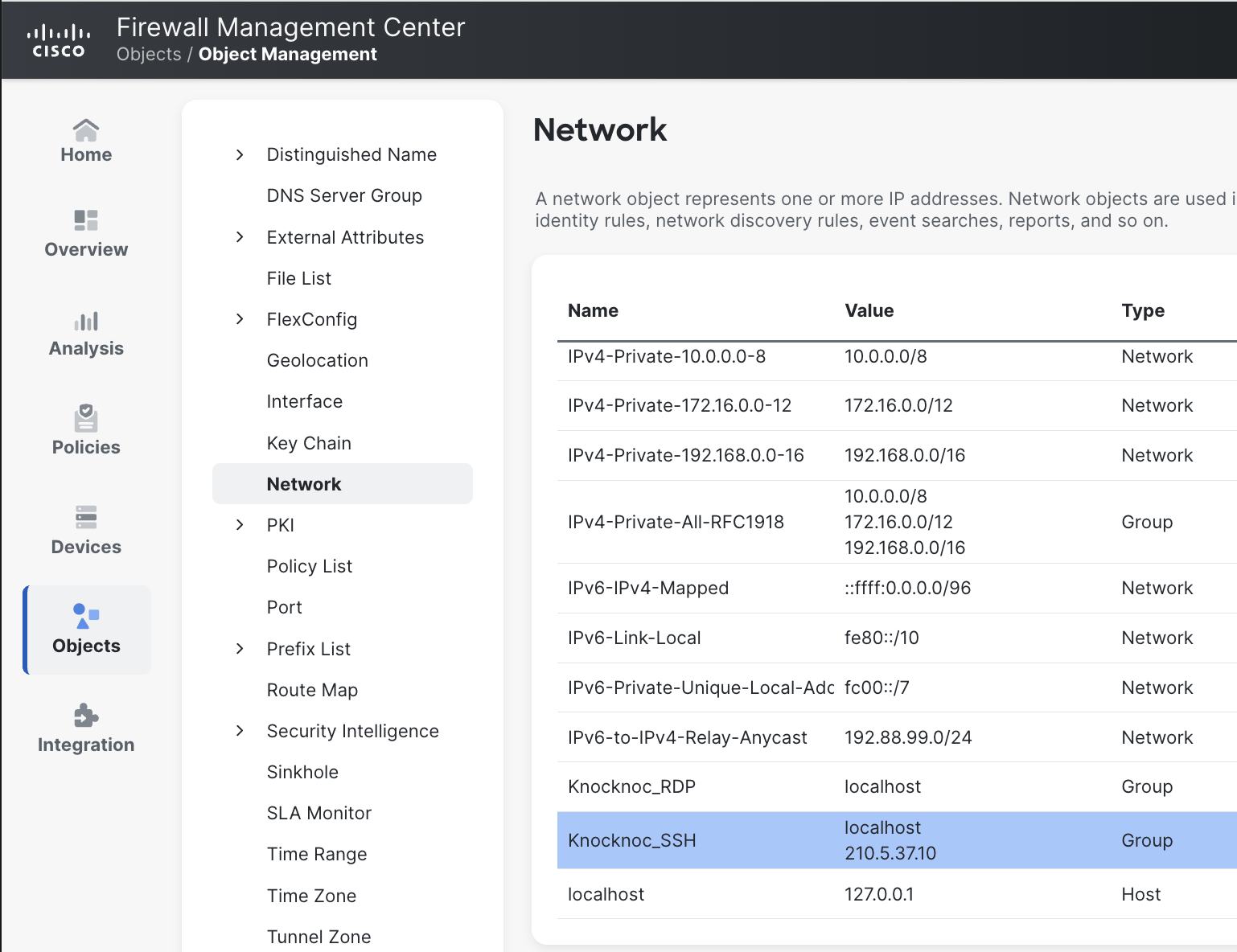Open the Policies clipboard icon
Viewport: 1237px width, 952px height.
point(86,419)
